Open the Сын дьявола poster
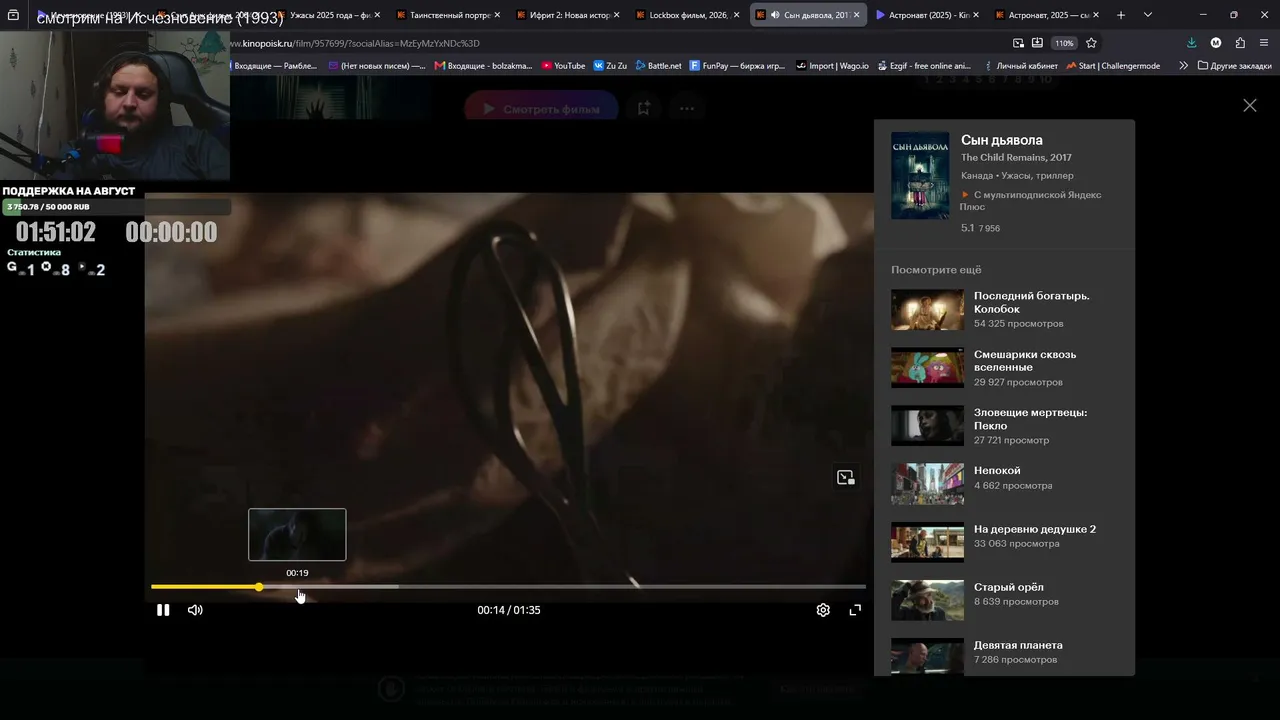This screenshot has height=720, width=1280. pyautogui.click(x=920, y=176)
